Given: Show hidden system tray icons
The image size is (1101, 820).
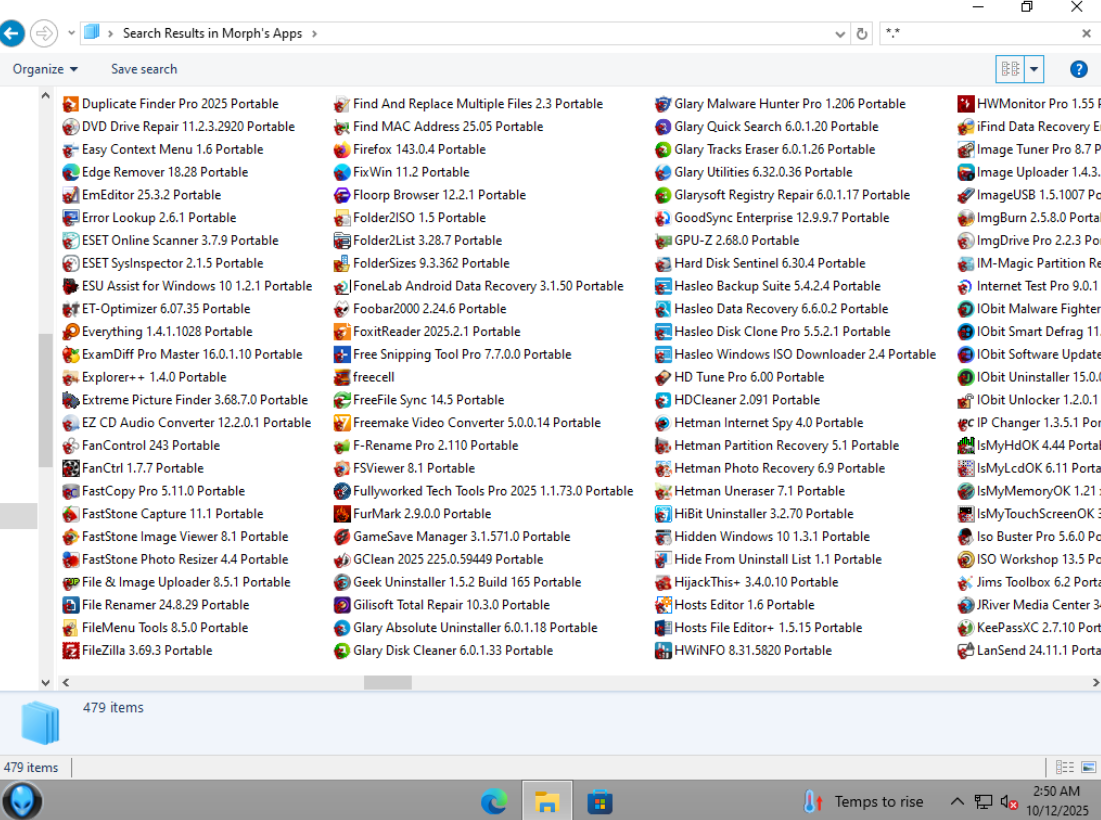Looking at the screenshot, I should point(956,801).
